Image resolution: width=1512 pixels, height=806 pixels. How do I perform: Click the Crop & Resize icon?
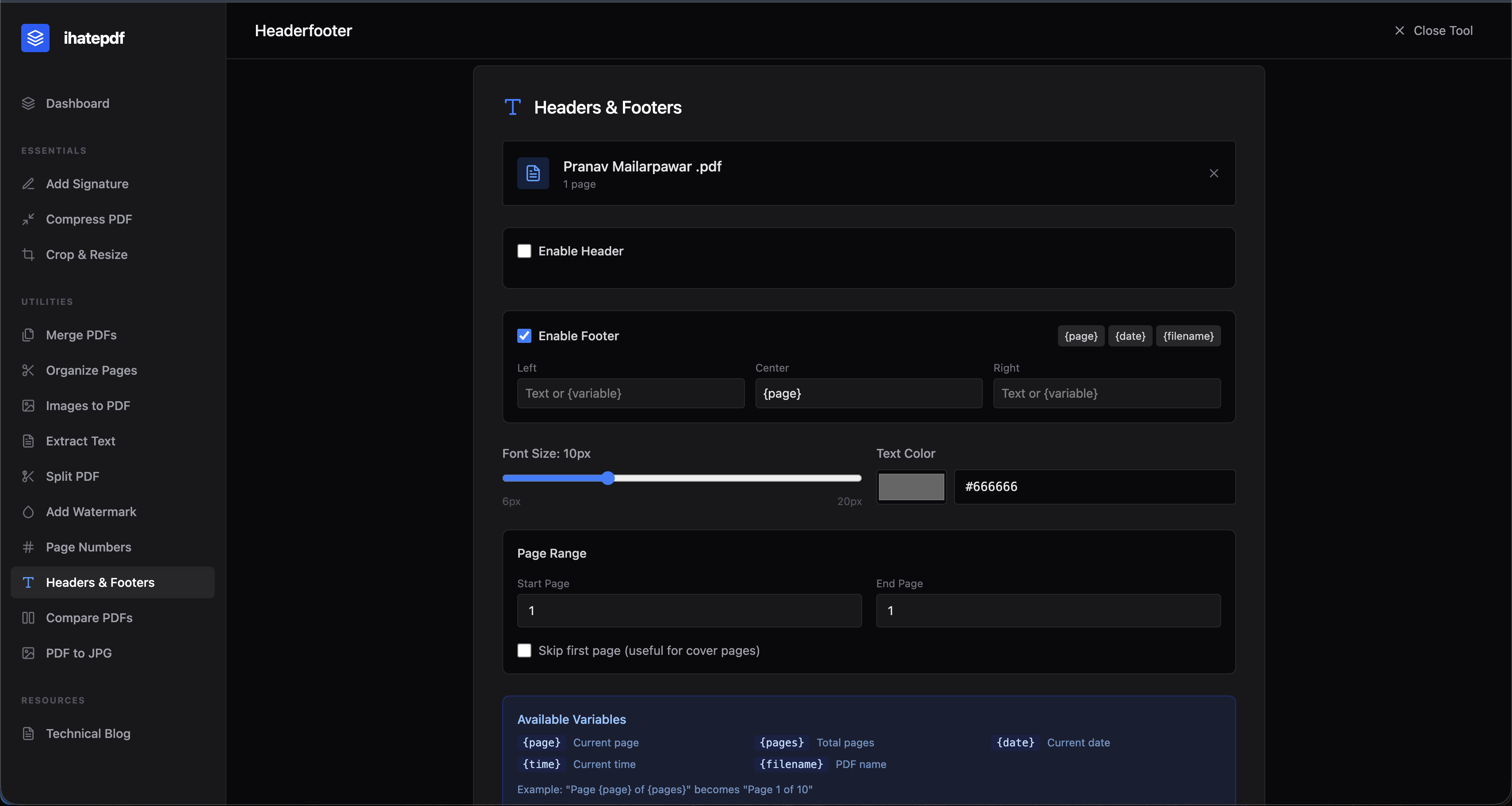click(28, 255)
